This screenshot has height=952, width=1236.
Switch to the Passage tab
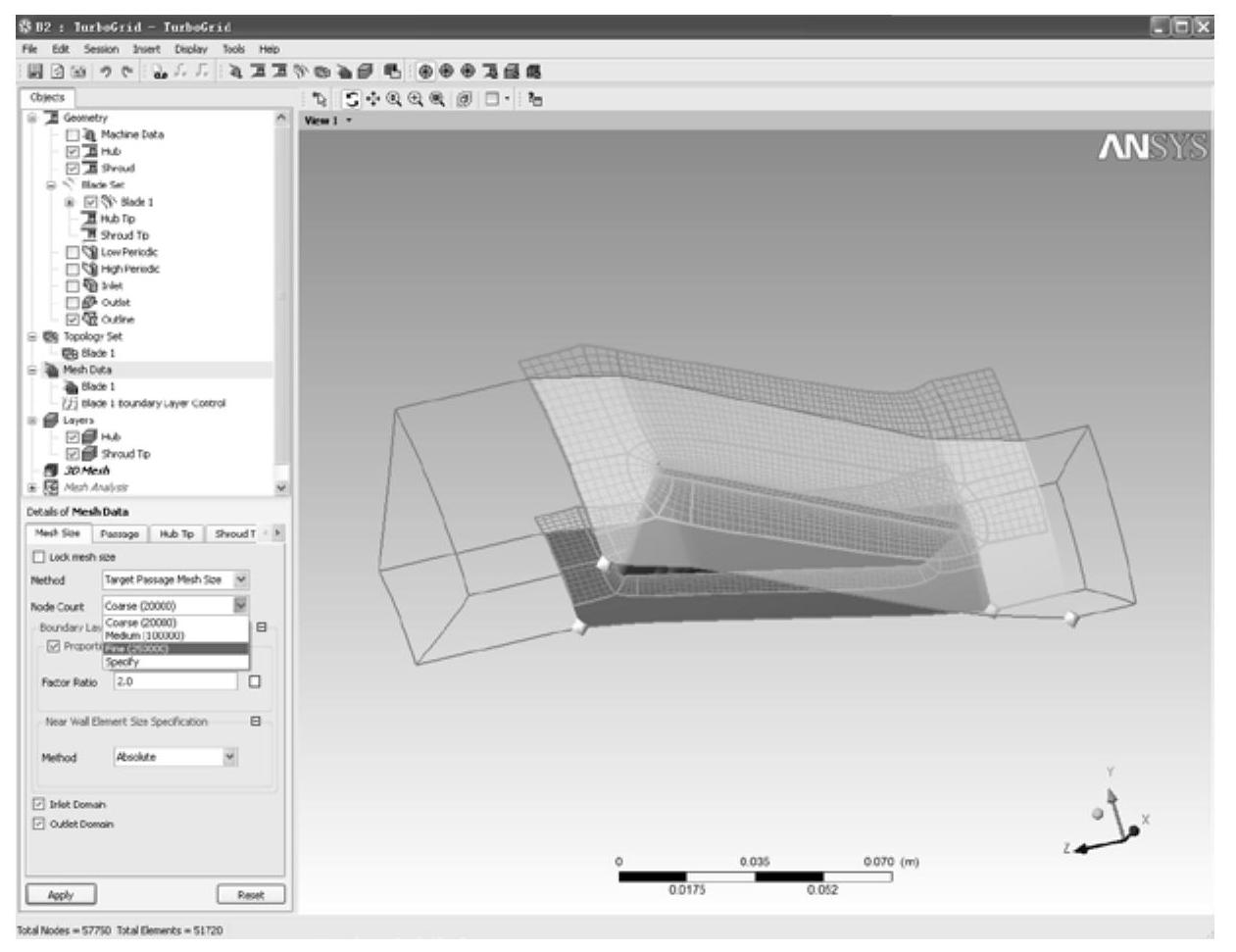point(120,534)
